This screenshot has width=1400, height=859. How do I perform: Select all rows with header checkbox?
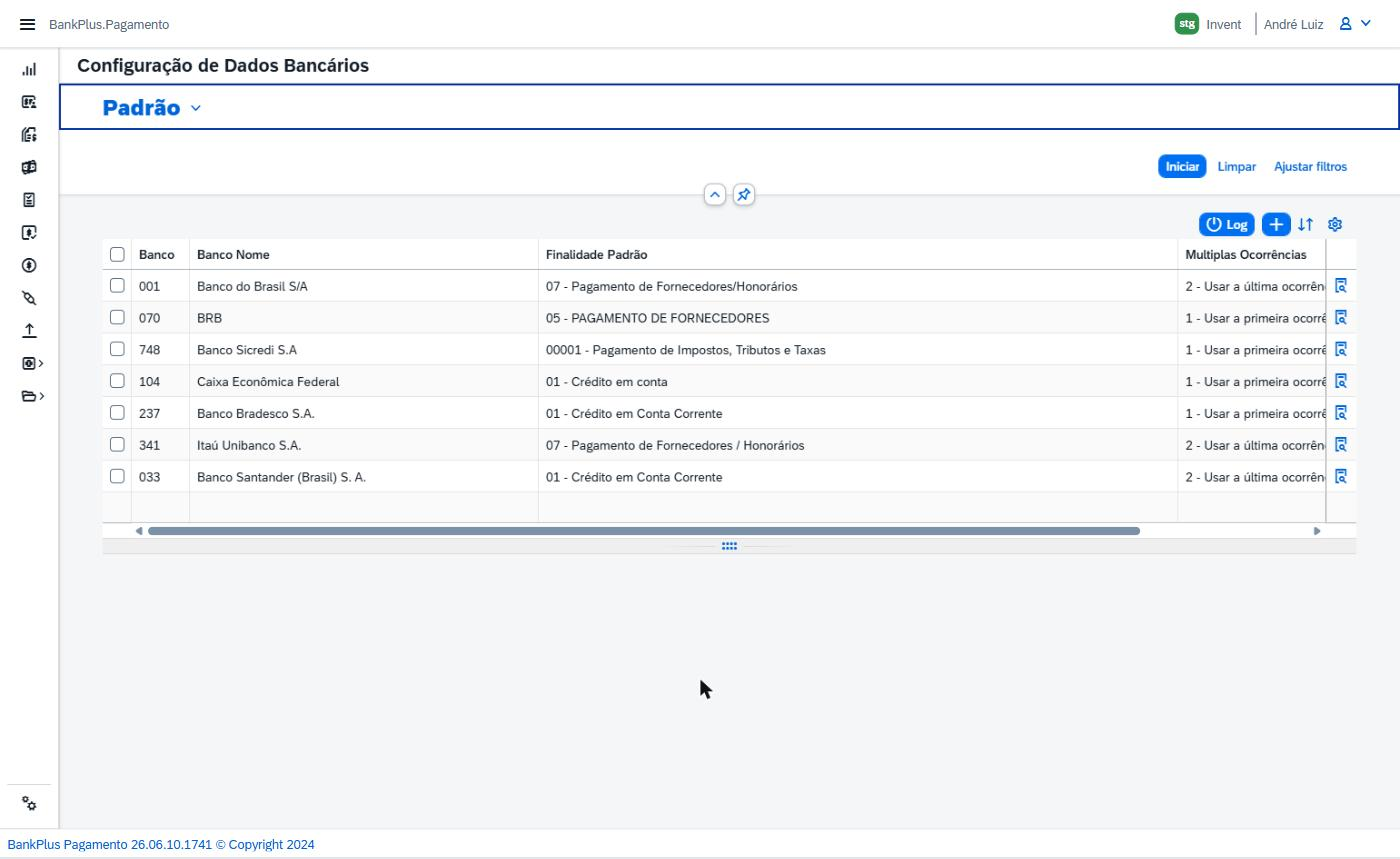117,254
